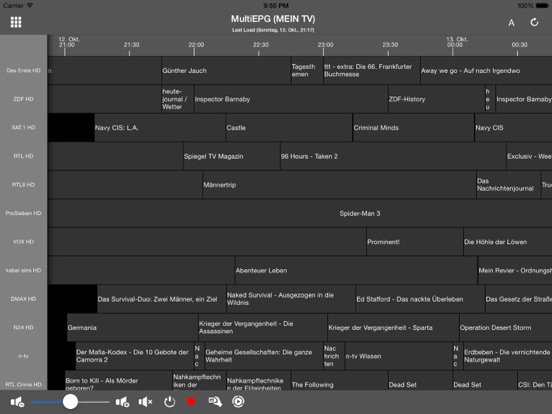Select SAT.1 HD channel
This screenshot has height=414, width=552.
tap(24, 127)
